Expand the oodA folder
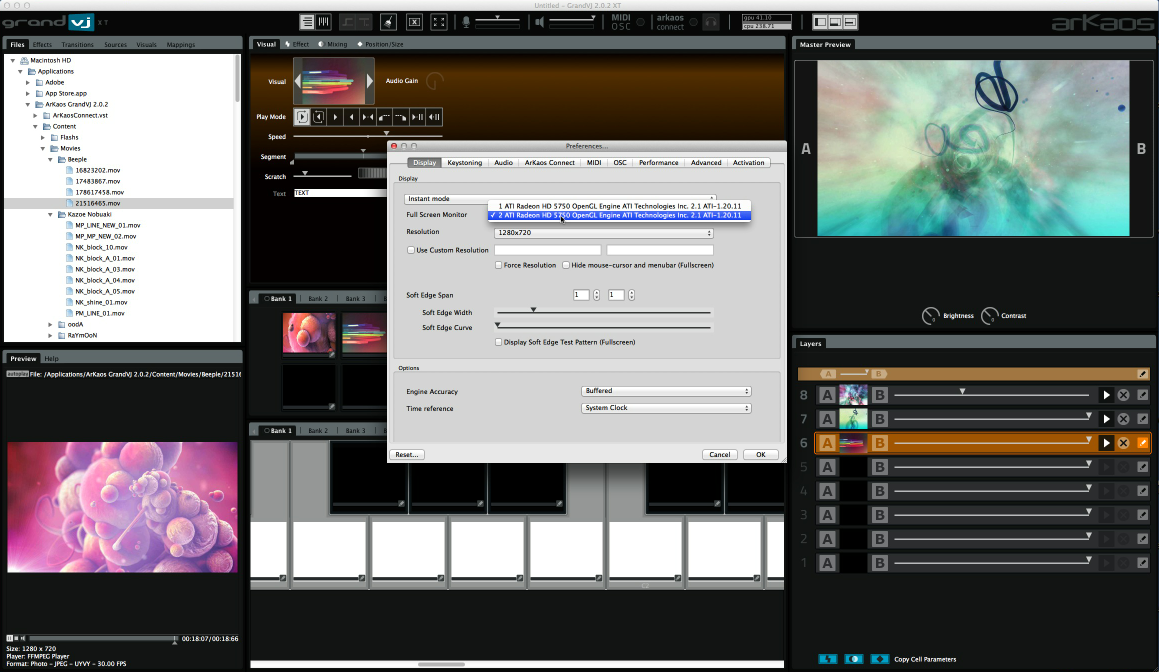The height and width of the screenshot is (672, 1159). [x=50, y=325]
